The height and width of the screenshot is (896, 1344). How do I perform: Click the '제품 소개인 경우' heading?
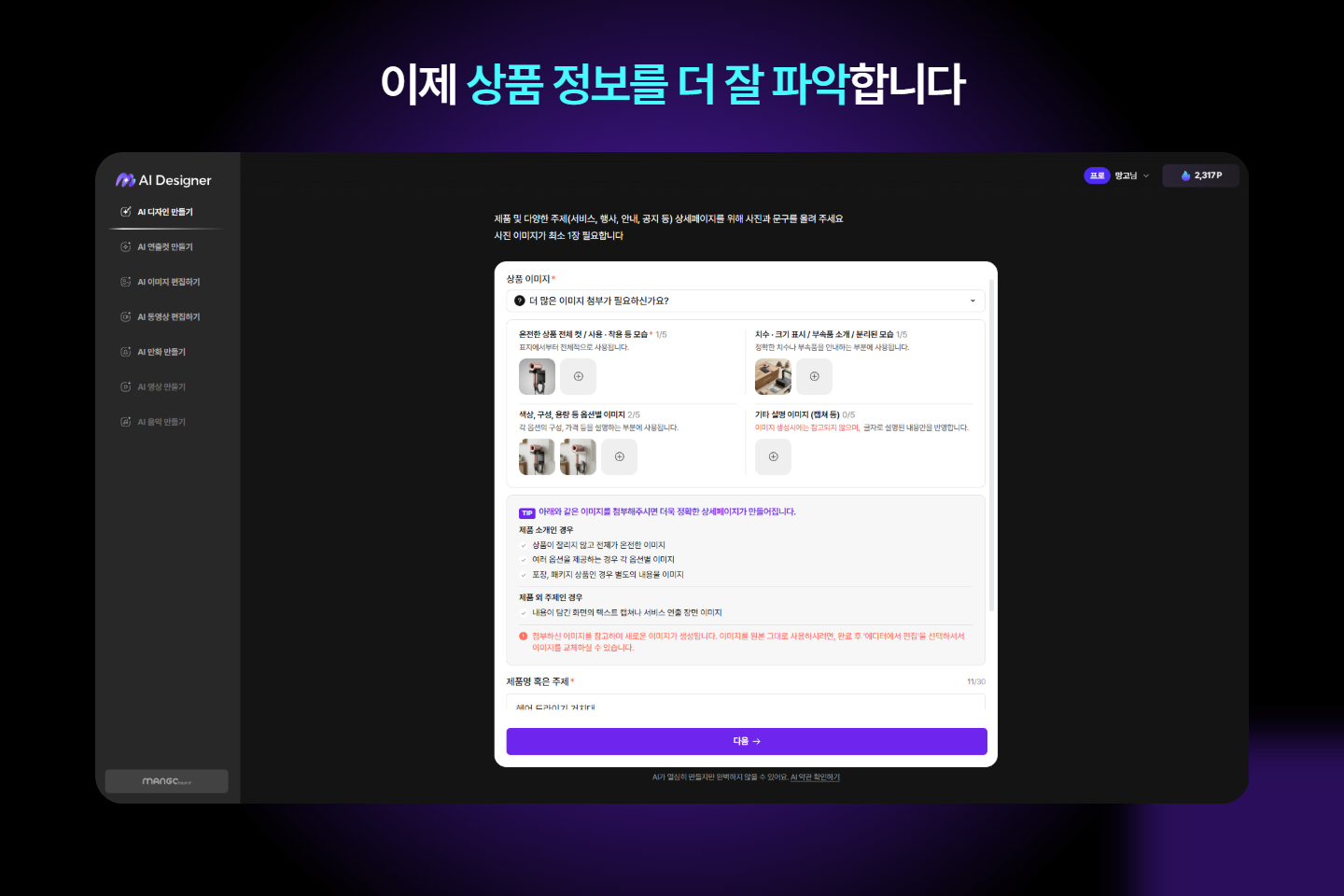click(546, 530)
